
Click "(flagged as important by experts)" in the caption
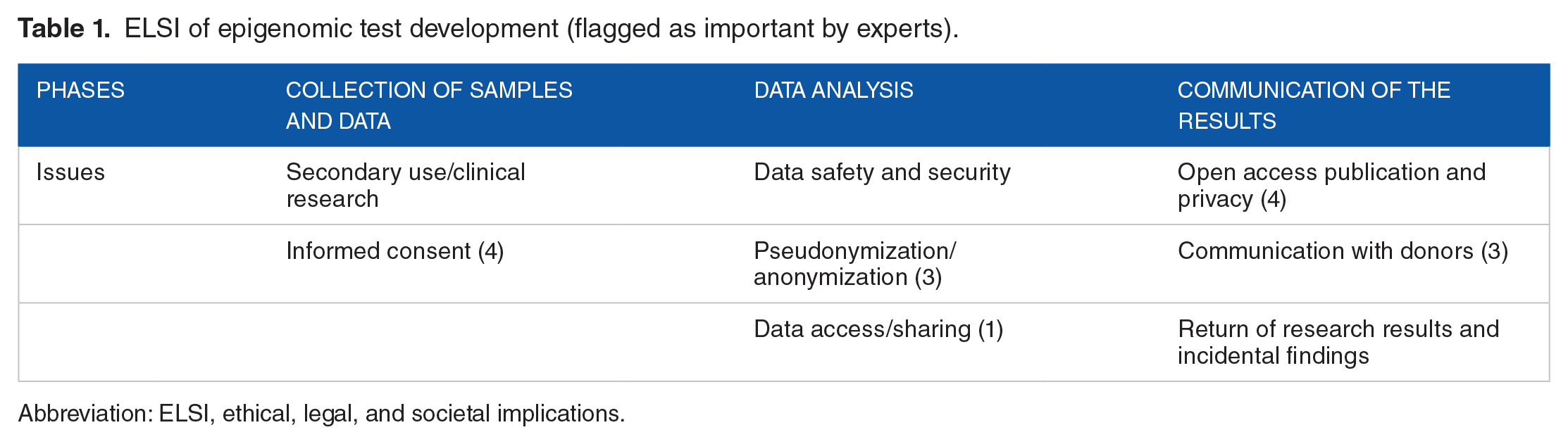(x=762, y=29)
